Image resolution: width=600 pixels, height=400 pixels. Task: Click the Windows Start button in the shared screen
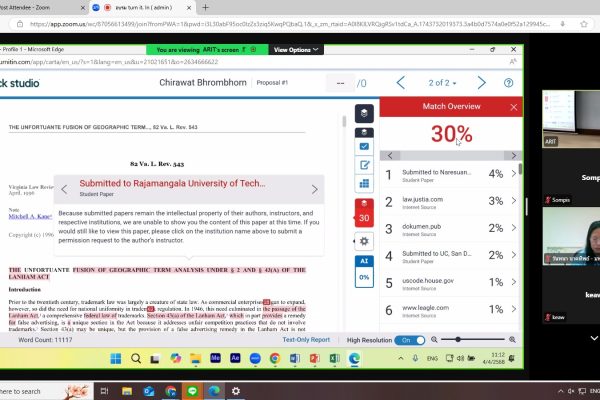116,359
